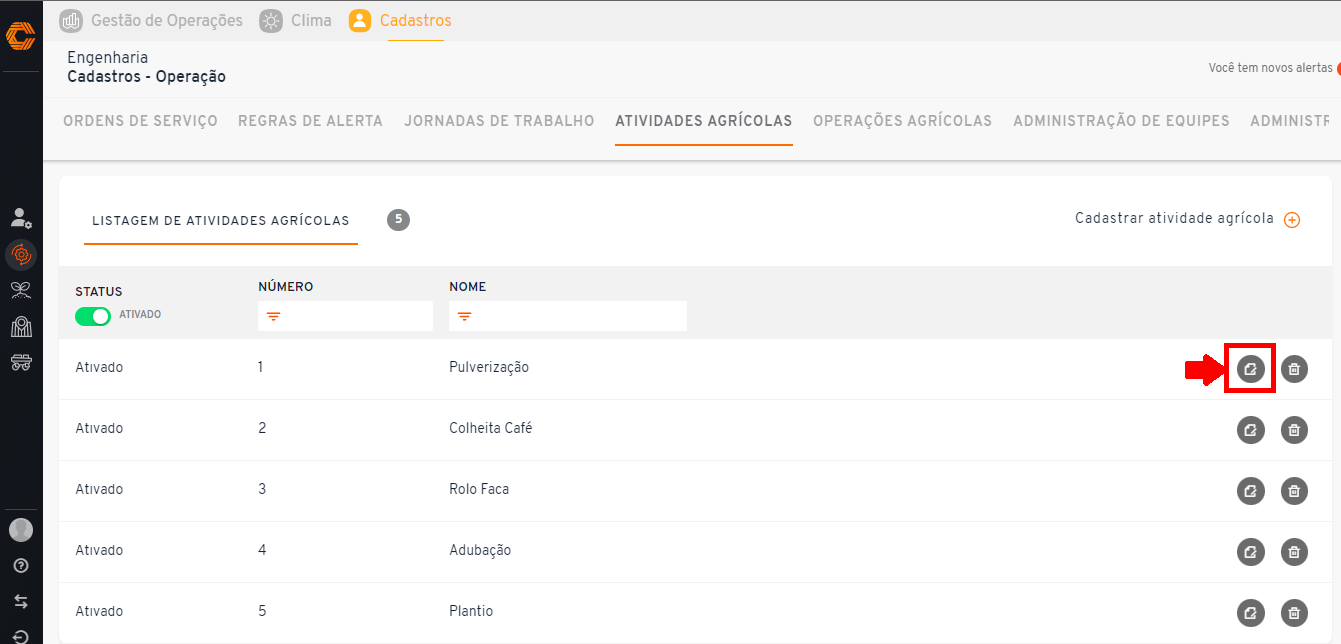Click the name Plantio
Viewport: 1341px width, 644px height.
471,611
